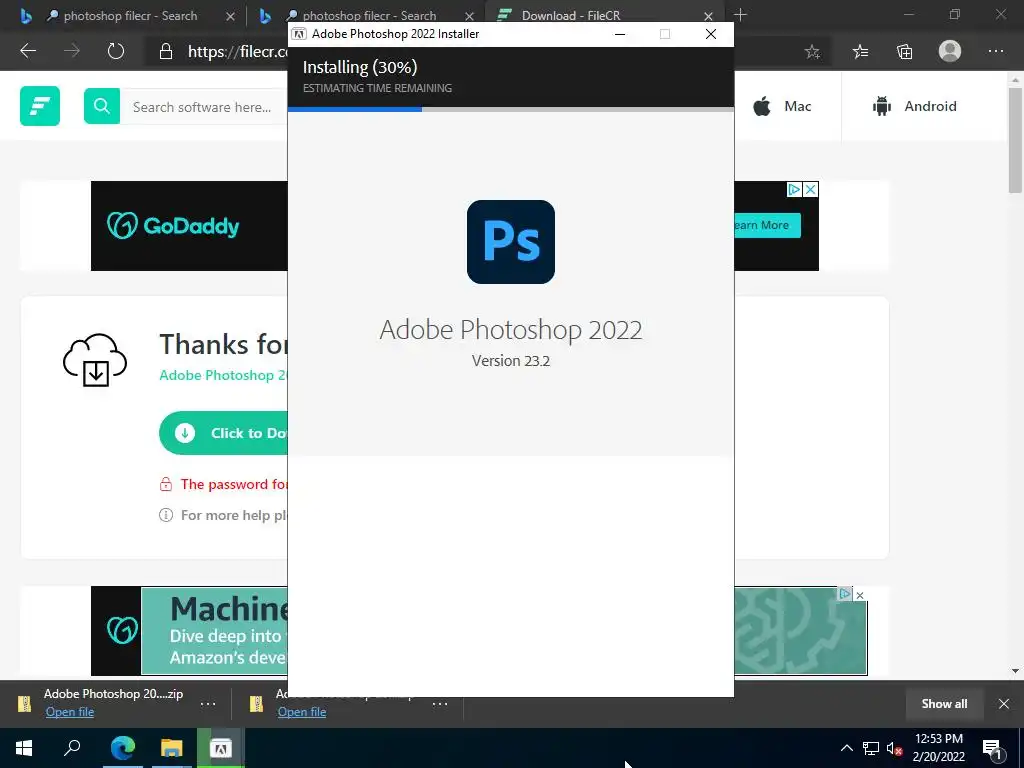Open the Edge profile avatar
This screenshot has height=768, width=1024.
[950, 51]
